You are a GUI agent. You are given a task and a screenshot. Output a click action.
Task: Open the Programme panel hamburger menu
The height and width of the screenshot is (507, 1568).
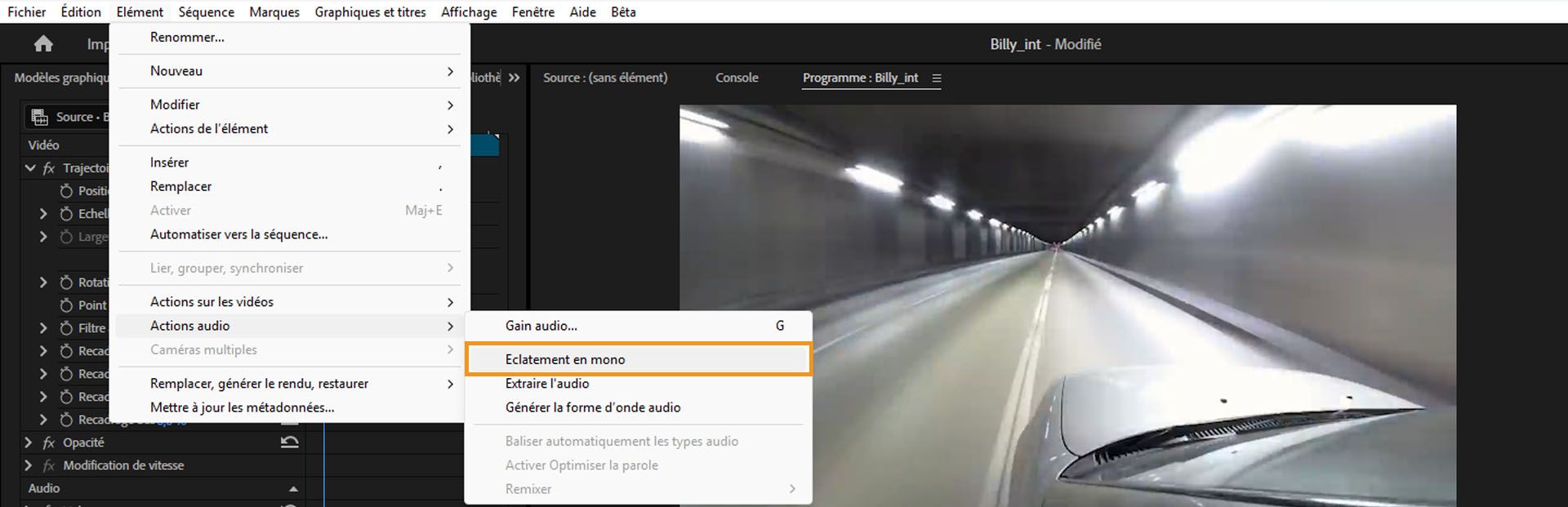[x=937, y=78]
